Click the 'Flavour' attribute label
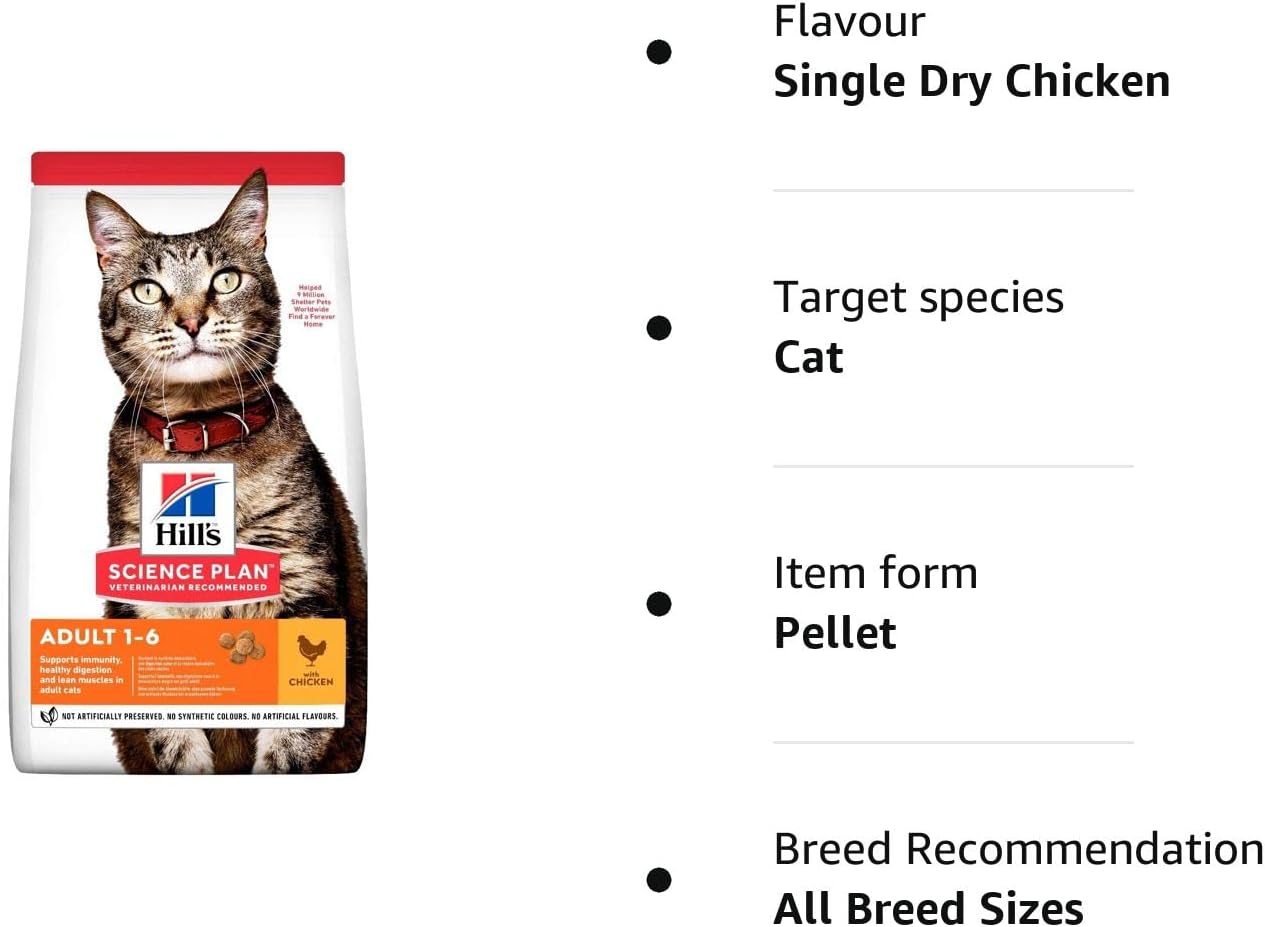The width and height of the screenshot is (1265, 927). (x=849, y=22)
